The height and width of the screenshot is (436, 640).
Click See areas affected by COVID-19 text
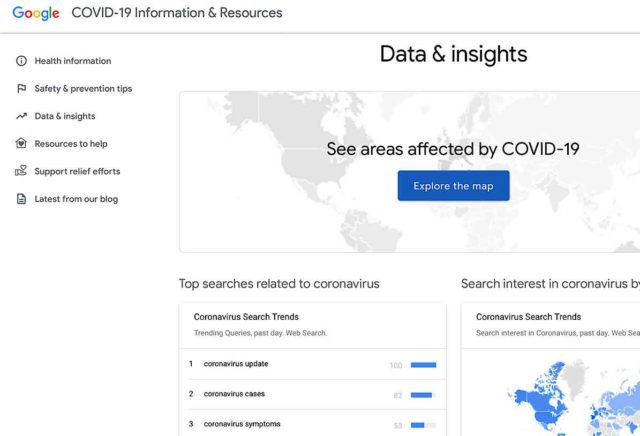(x=453, y=149)
